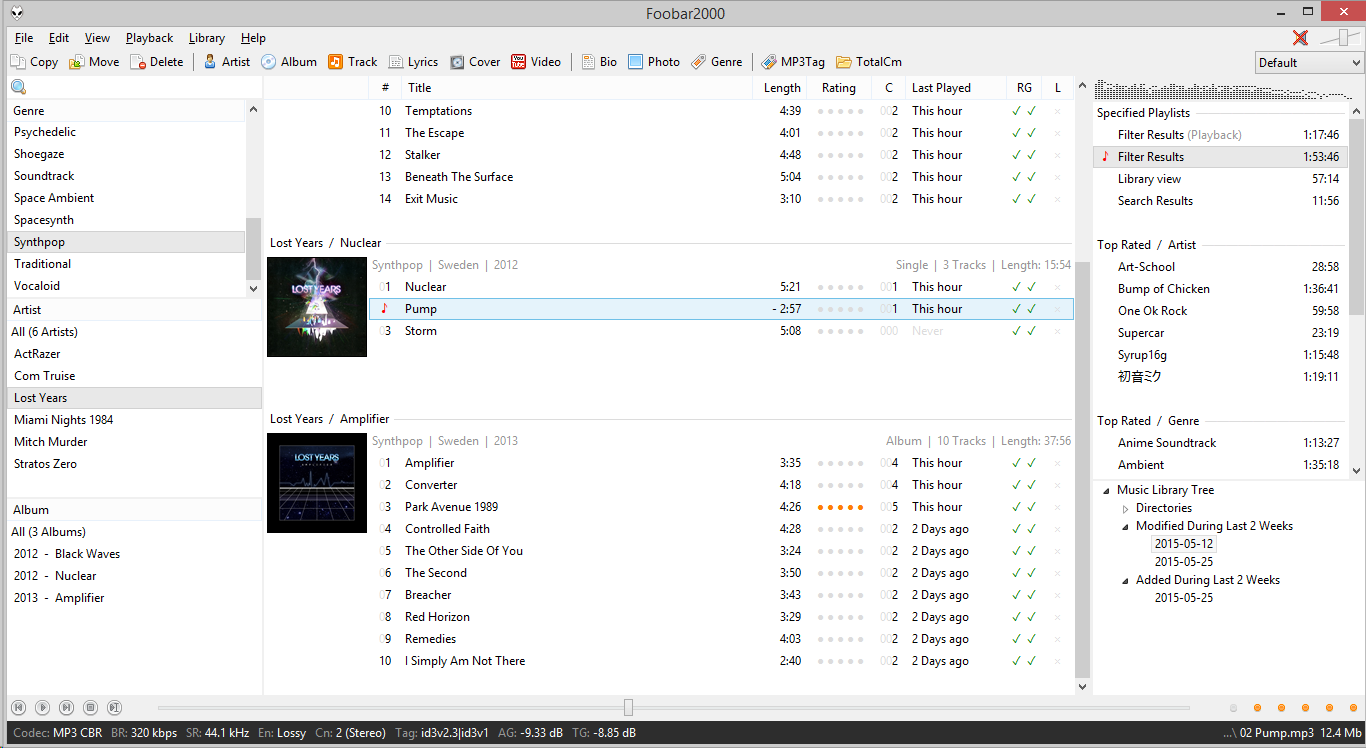
Task: Select Miami Nights 1984 artist
Action: pyautogui.click(x=63, y=420)
